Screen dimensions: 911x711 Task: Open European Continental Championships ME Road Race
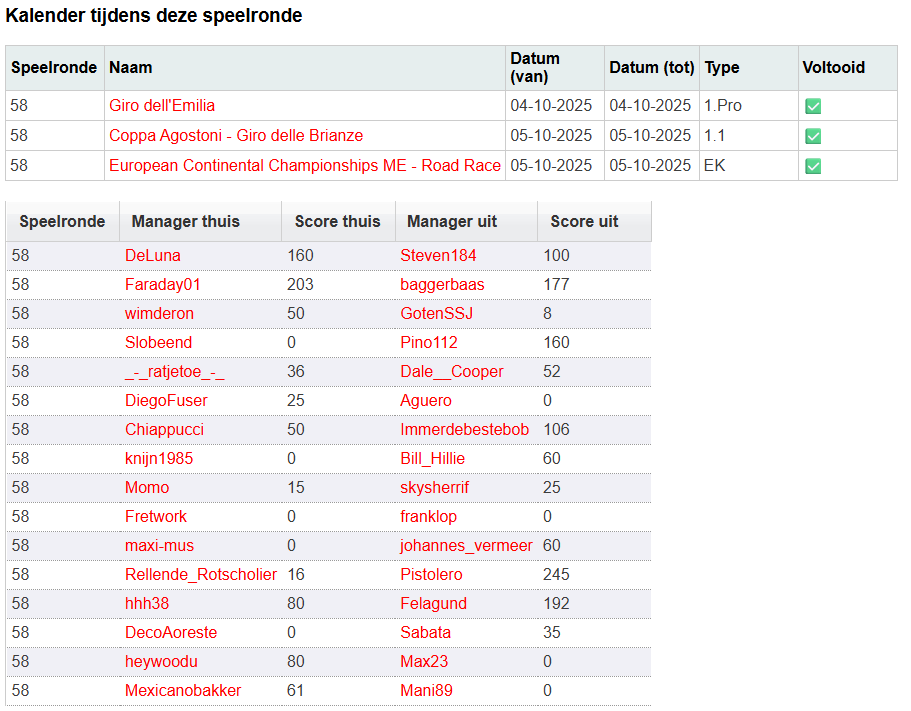305,166
